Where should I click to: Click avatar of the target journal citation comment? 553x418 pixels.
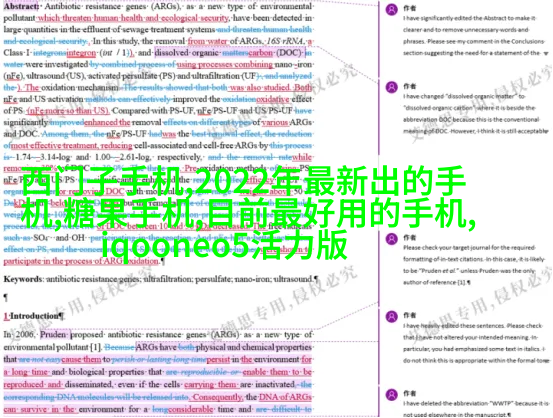coord(391,239)
